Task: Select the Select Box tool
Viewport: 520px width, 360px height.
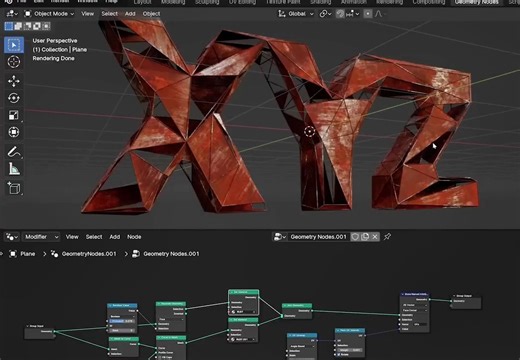Action: (x=14, y=45)
